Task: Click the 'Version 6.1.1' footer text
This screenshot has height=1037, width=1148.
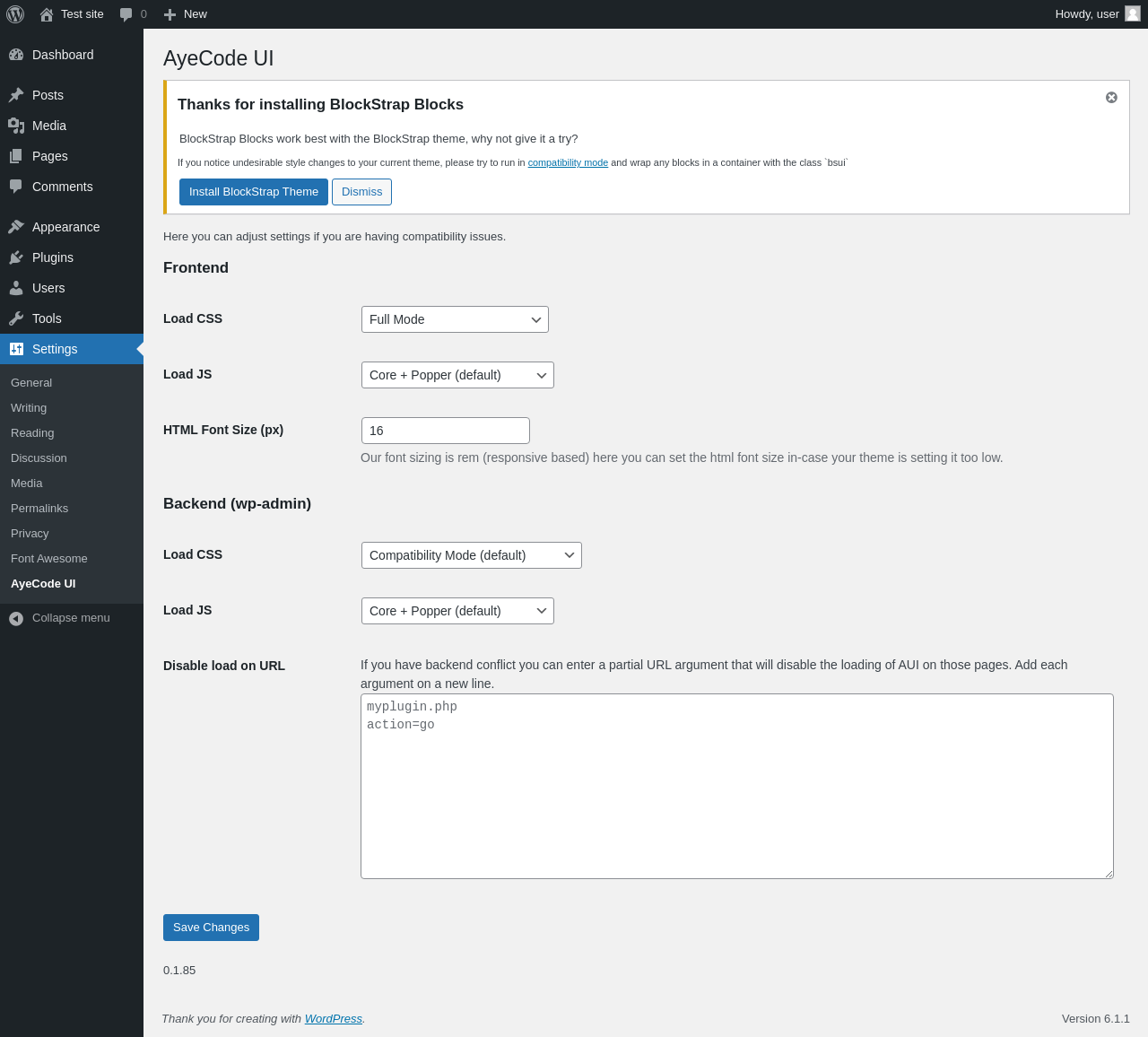Action: click(x=1096, y=1018)
